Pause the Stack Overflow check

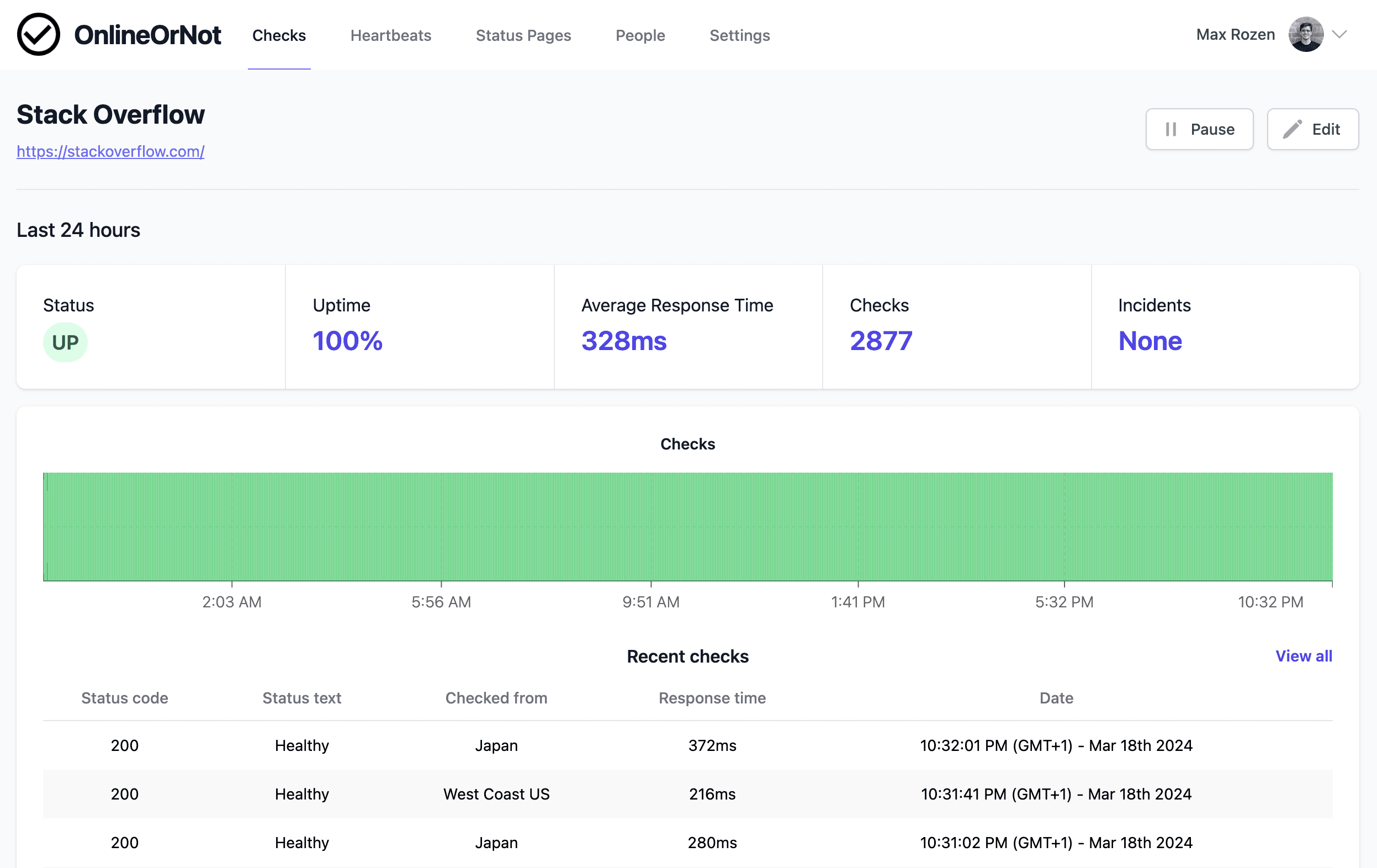click(x=1199, y=129)
